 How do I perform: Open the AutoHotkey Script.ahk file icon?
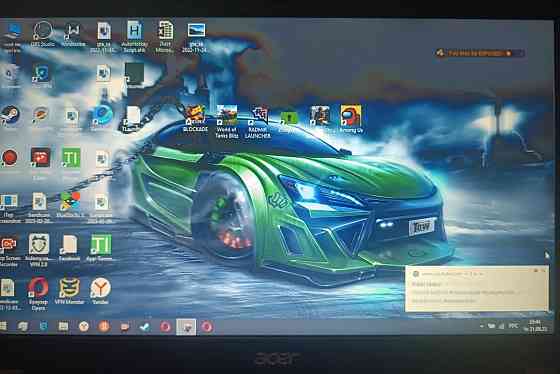coord(135,36)
